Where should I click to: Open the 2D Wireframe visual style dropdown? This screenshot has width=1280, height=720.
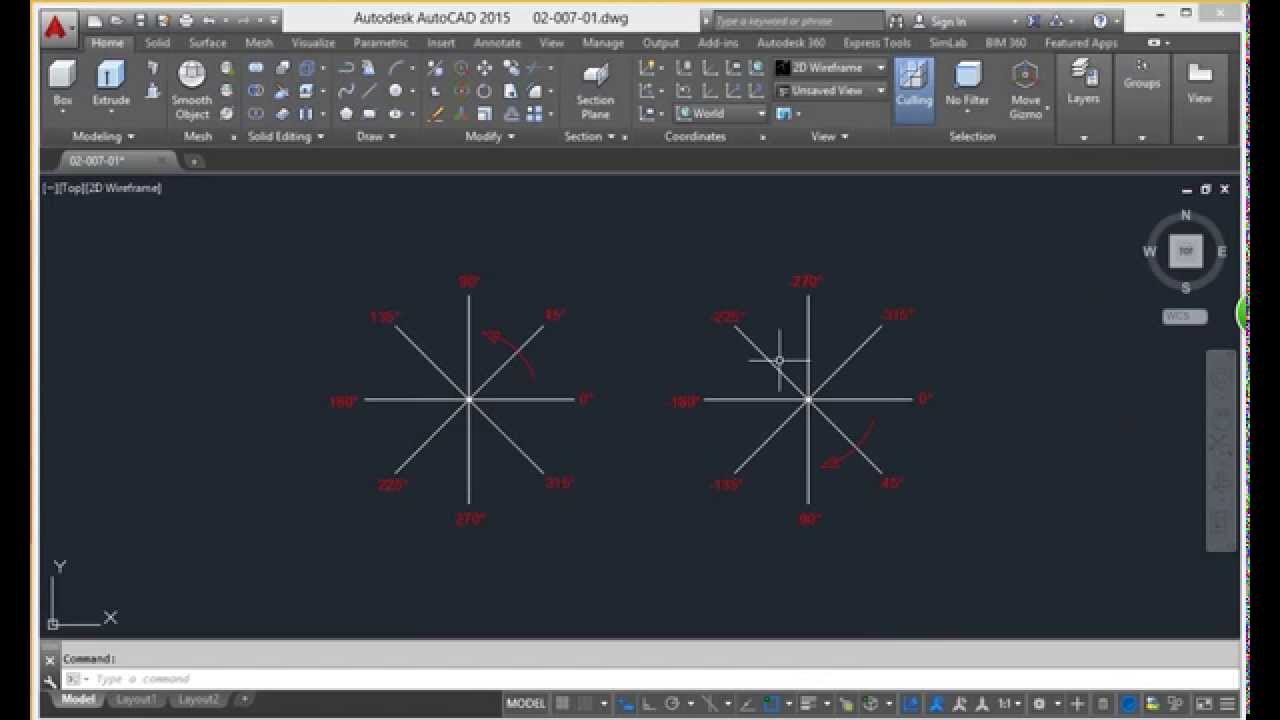831,67
